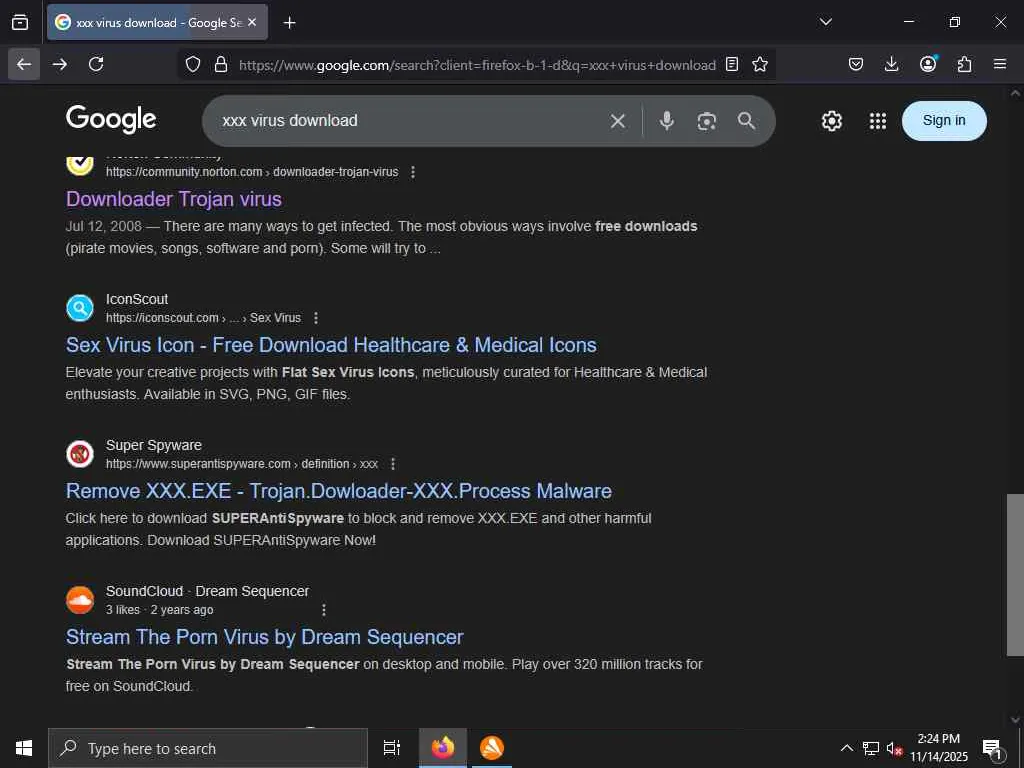Open the Windows Start menu

click(x=24, y=748)
